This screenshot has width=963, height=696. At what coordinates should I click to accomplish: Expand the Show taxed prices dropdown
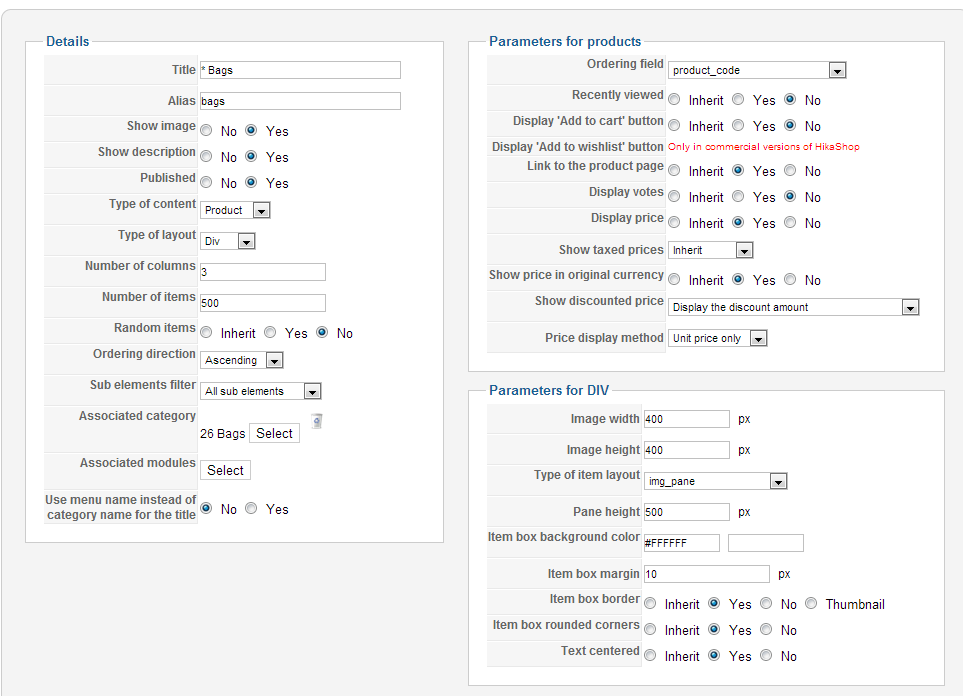click(x=710, y=250)
